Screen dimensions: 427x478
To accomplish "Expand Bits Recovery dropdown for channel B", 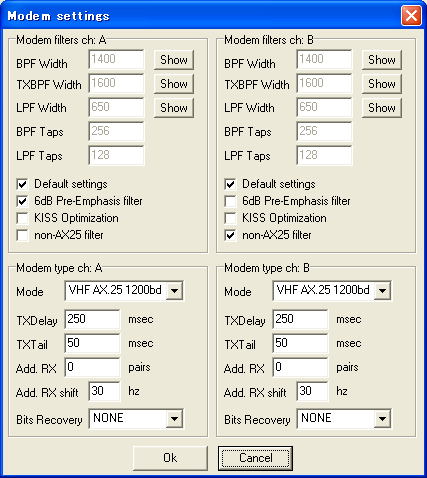I will click(x=382, y=419).
